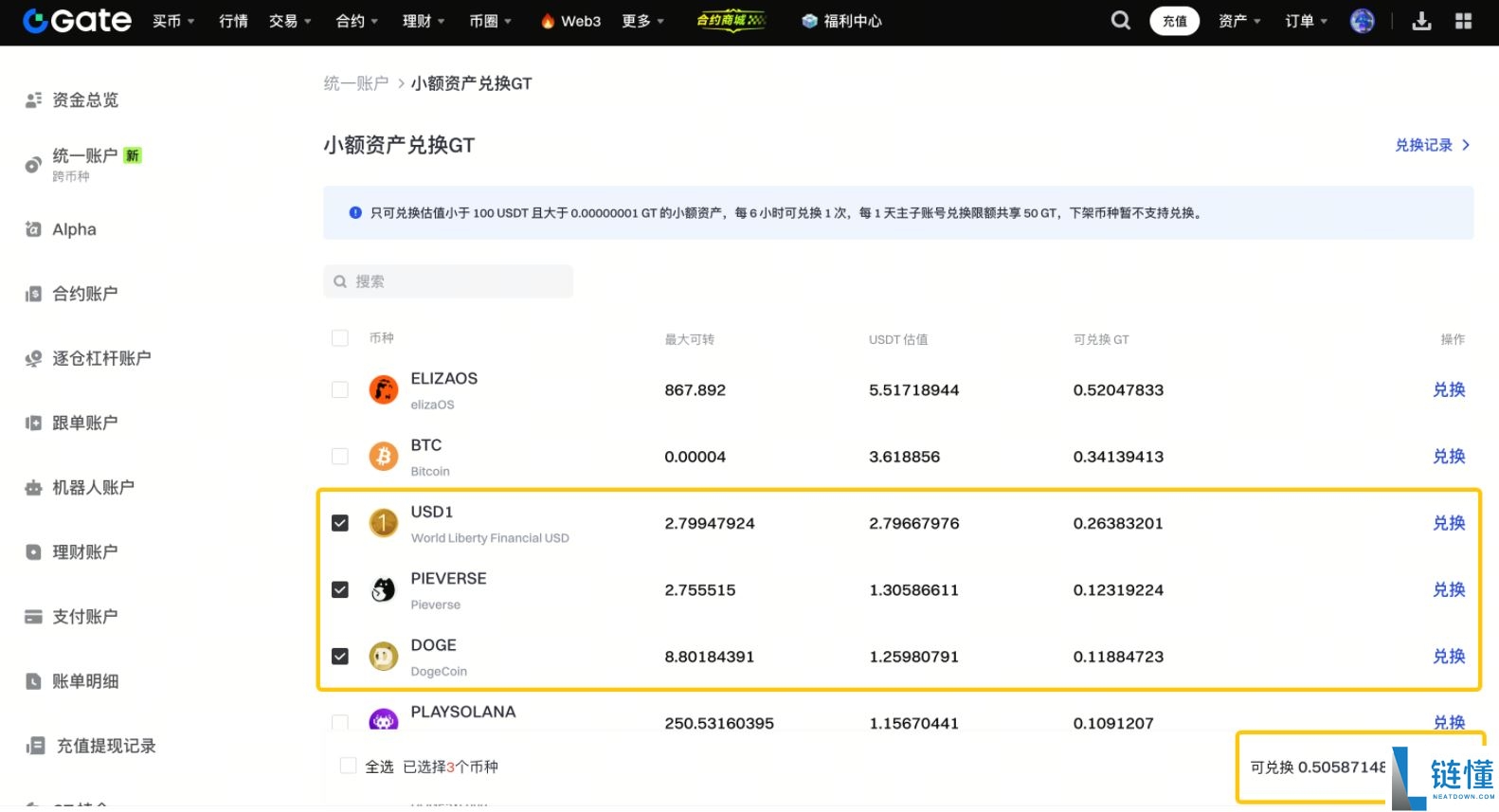Open the search magnifier in top bar
Screen dimensions: 1499x812
(x=1120, y=21)
